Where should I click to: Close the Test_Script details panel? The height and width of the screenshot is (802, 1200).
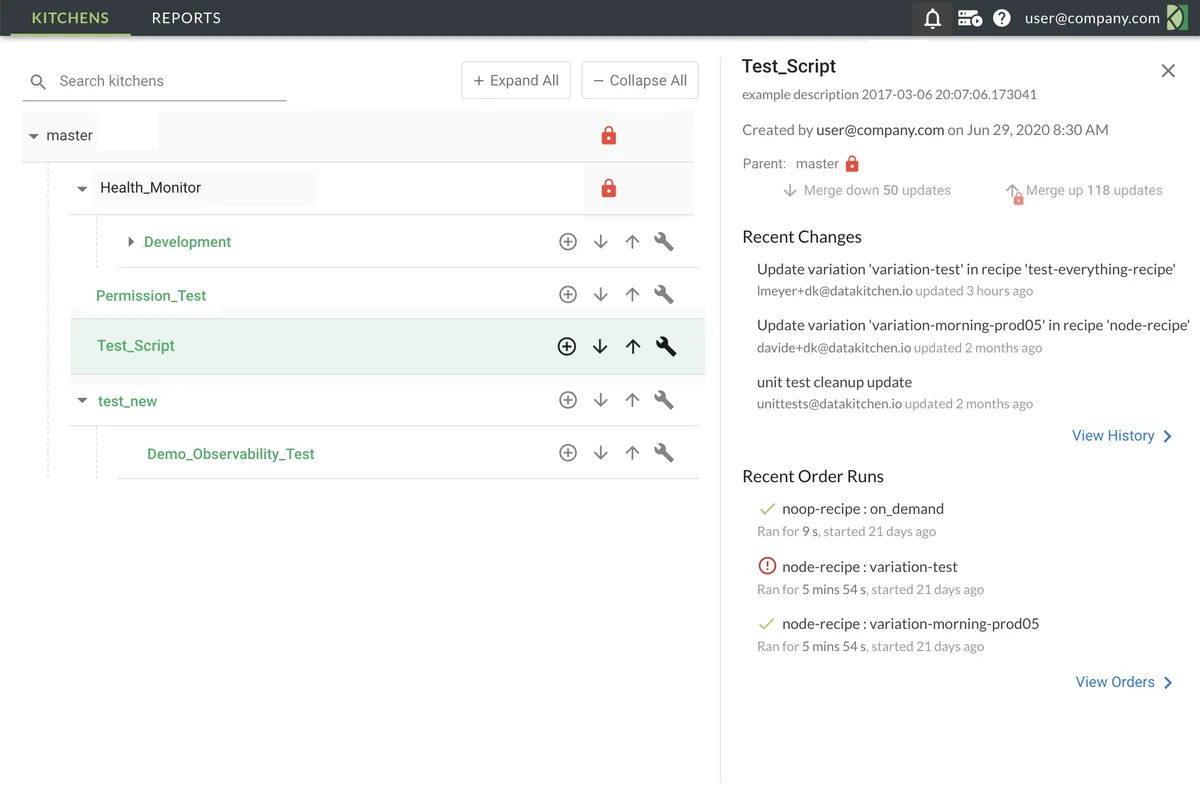[1167, 71]
